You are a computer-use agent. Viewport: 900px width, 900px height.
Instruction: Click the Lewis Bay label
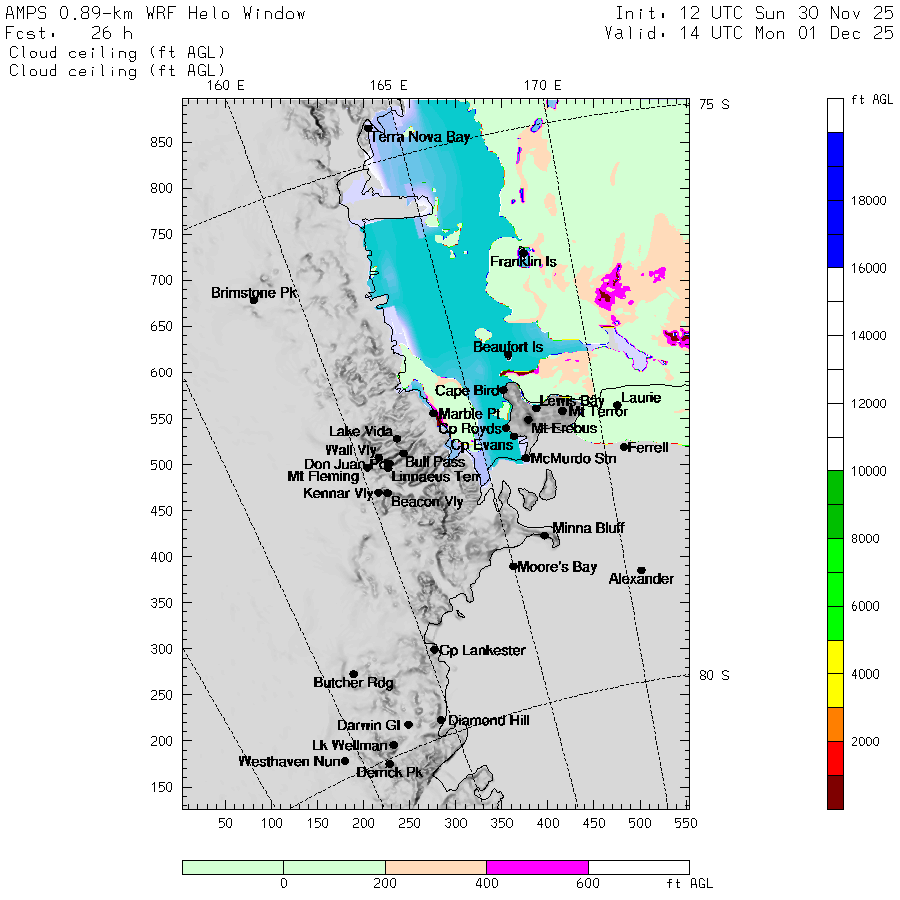(x=572, y=401)
